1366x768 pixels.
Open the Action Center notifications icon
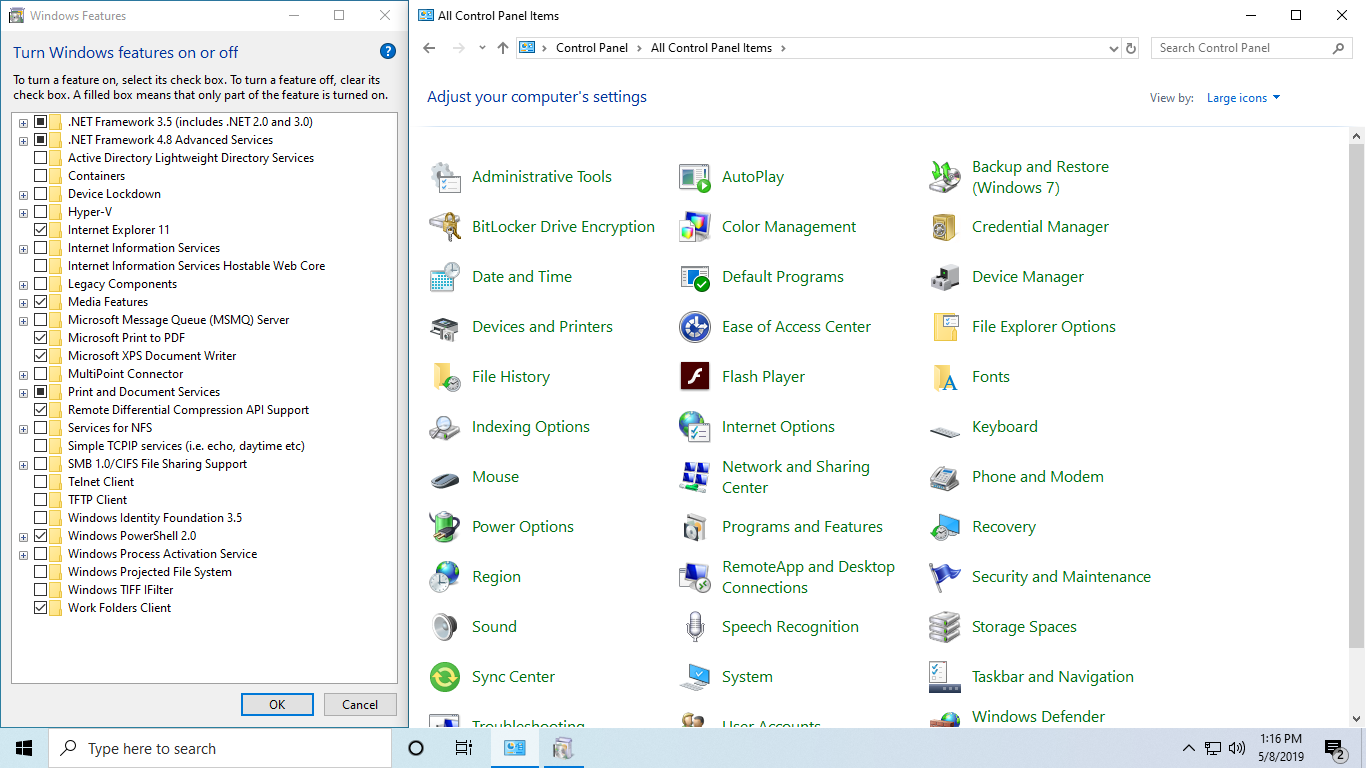coord(1334,748)
